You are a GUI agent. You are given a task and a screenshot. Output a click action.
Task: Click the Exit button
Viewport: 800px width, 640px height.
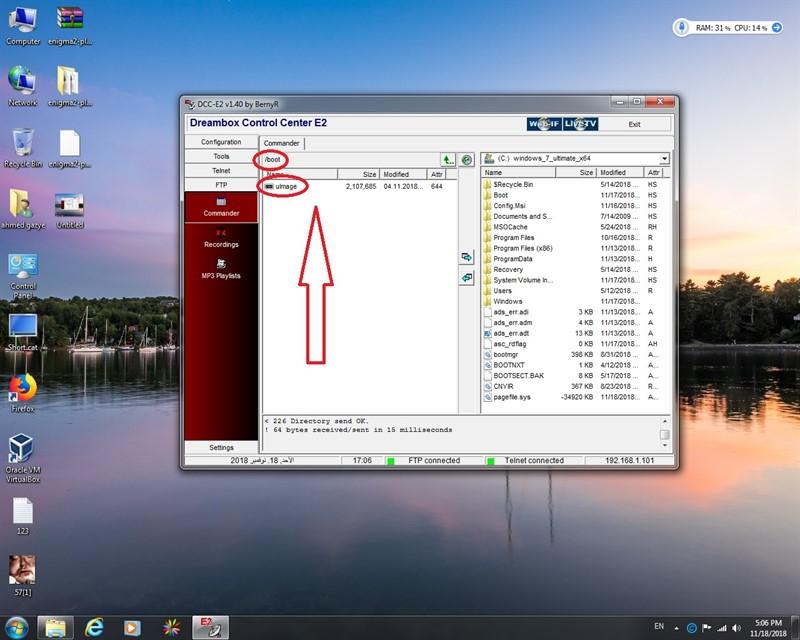(x=634, y=124)
